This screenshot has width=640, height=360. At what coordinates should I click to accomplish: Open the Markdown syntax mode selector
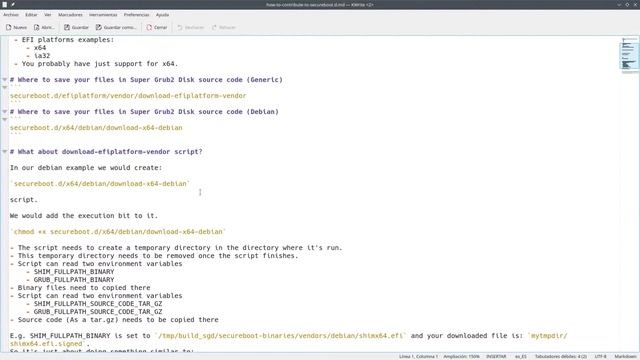click(x=625, y=356)
